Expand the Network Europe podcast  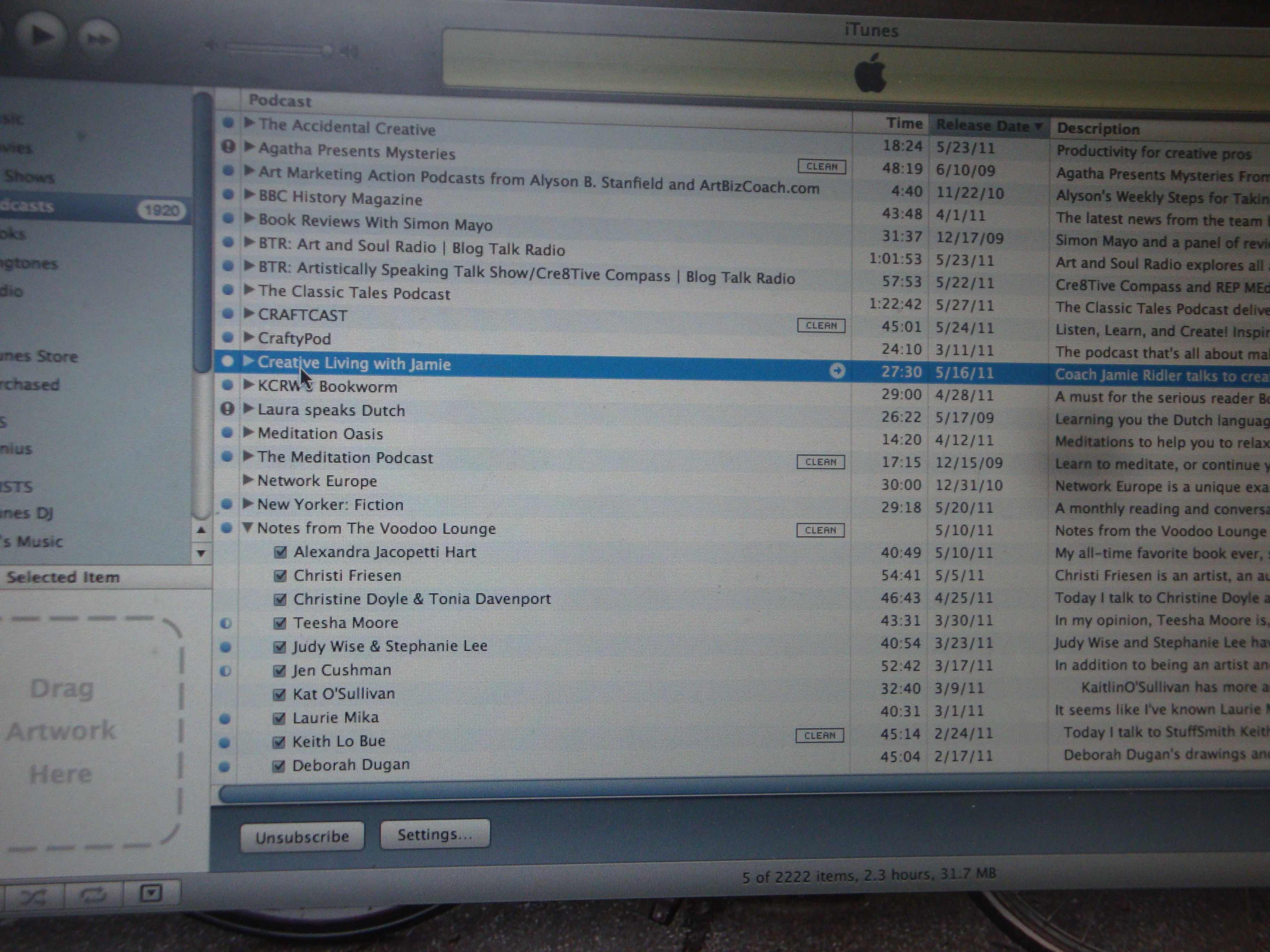click(248, 480)
